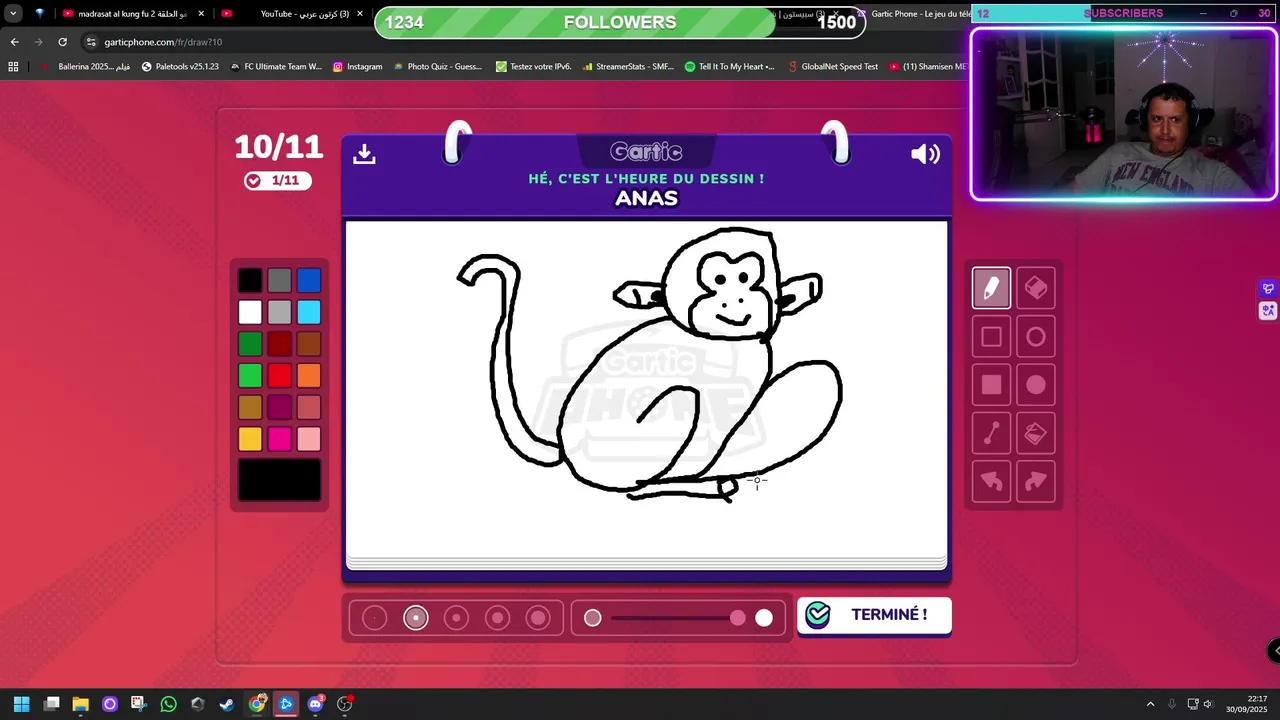Open Steam from the taskbar
This screenshot has height=720, width=1280.
tap(227, 704)
